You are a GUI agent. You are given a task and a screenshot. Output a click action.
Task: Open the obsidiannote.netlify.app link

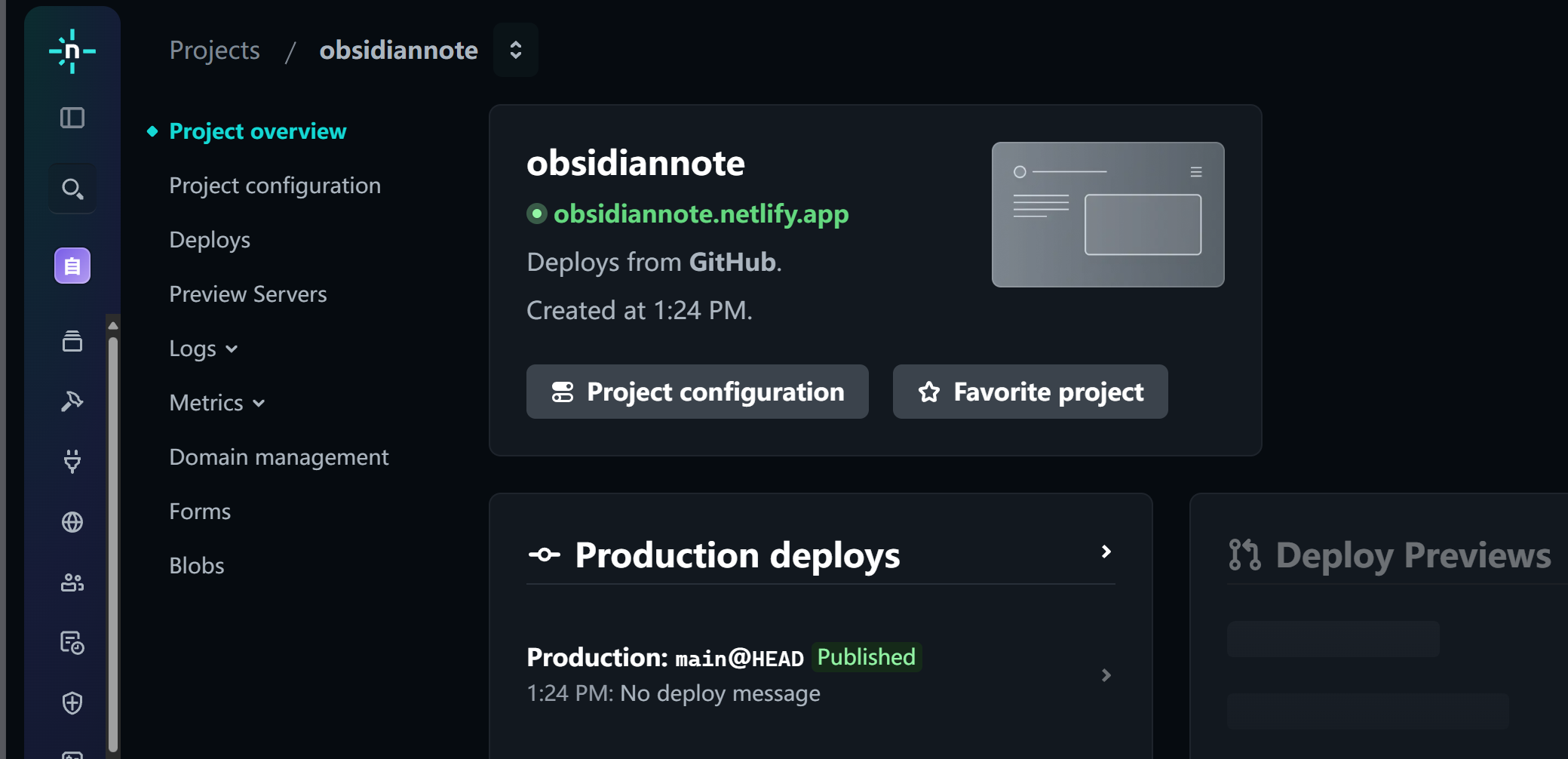[701, 214]
